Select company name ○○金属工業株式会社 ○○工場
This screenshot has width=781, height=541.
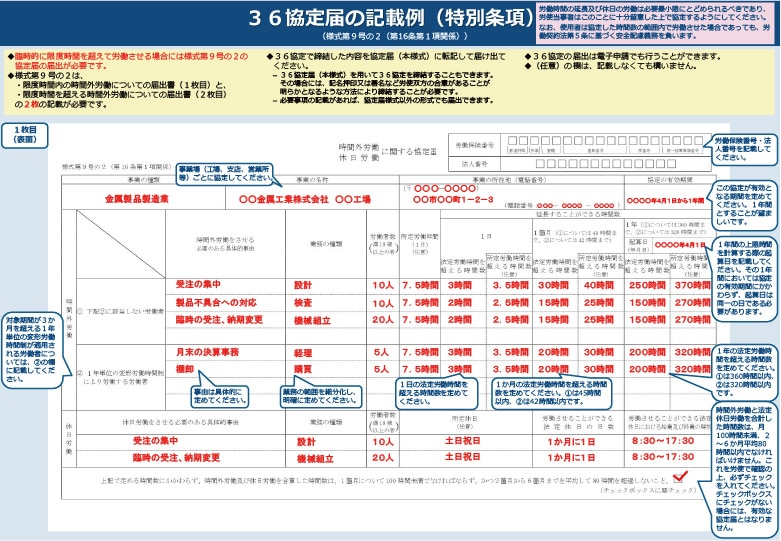[305, 199]
